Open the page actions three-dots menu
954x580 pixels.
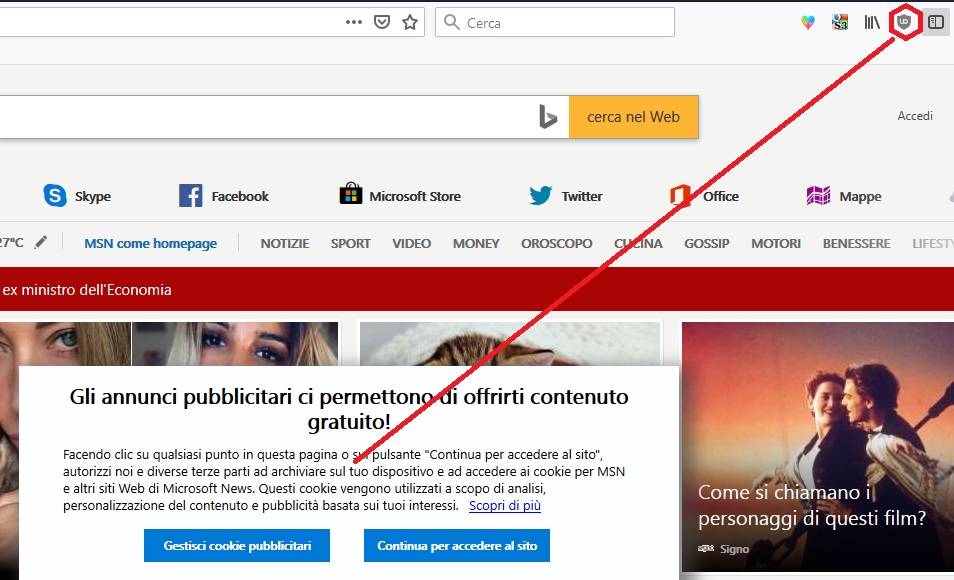point(353,23)
